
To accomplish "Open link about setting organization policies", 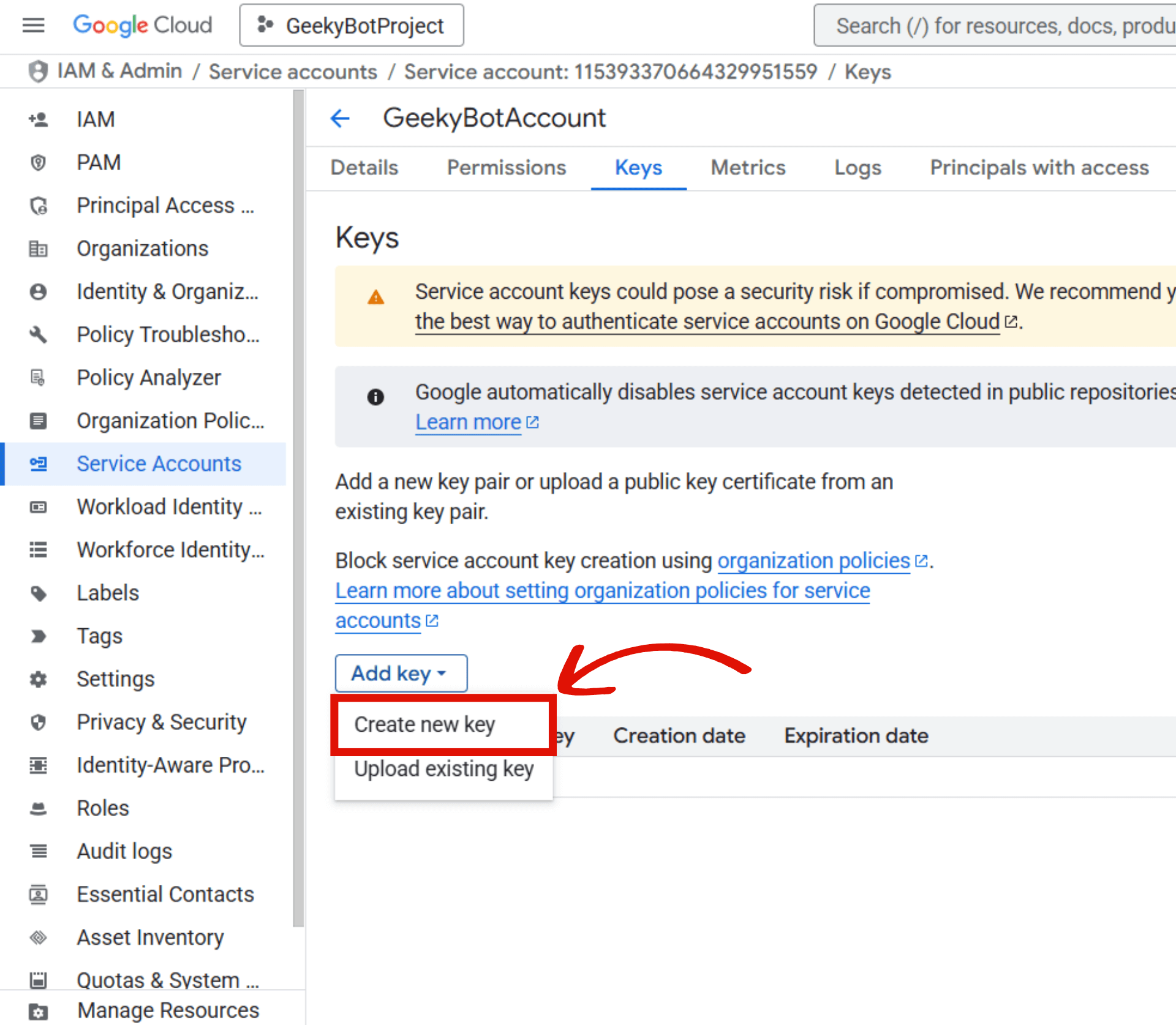I will tap(603, 606).
